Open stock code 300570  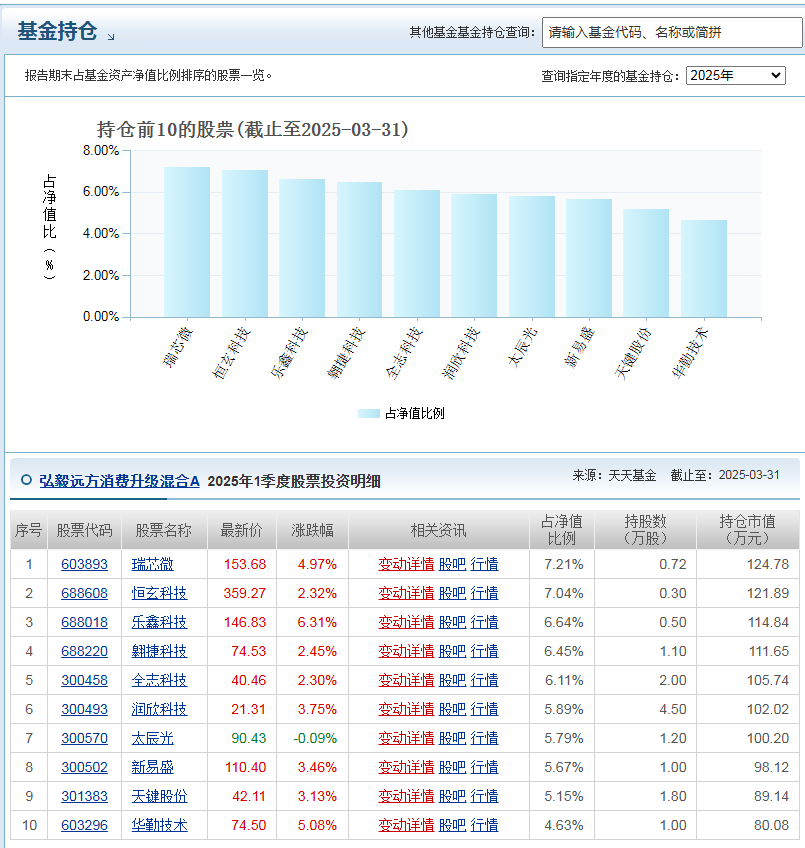(x=84, y=738)
